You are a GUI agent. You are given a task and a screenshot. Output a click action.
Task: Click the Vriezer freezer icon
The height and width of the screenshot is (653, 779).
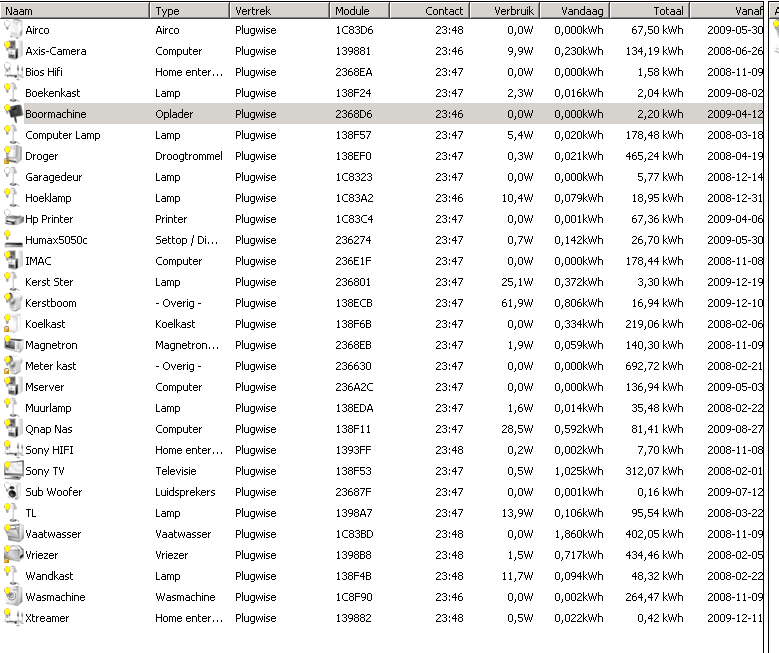[x=12, y=555]
